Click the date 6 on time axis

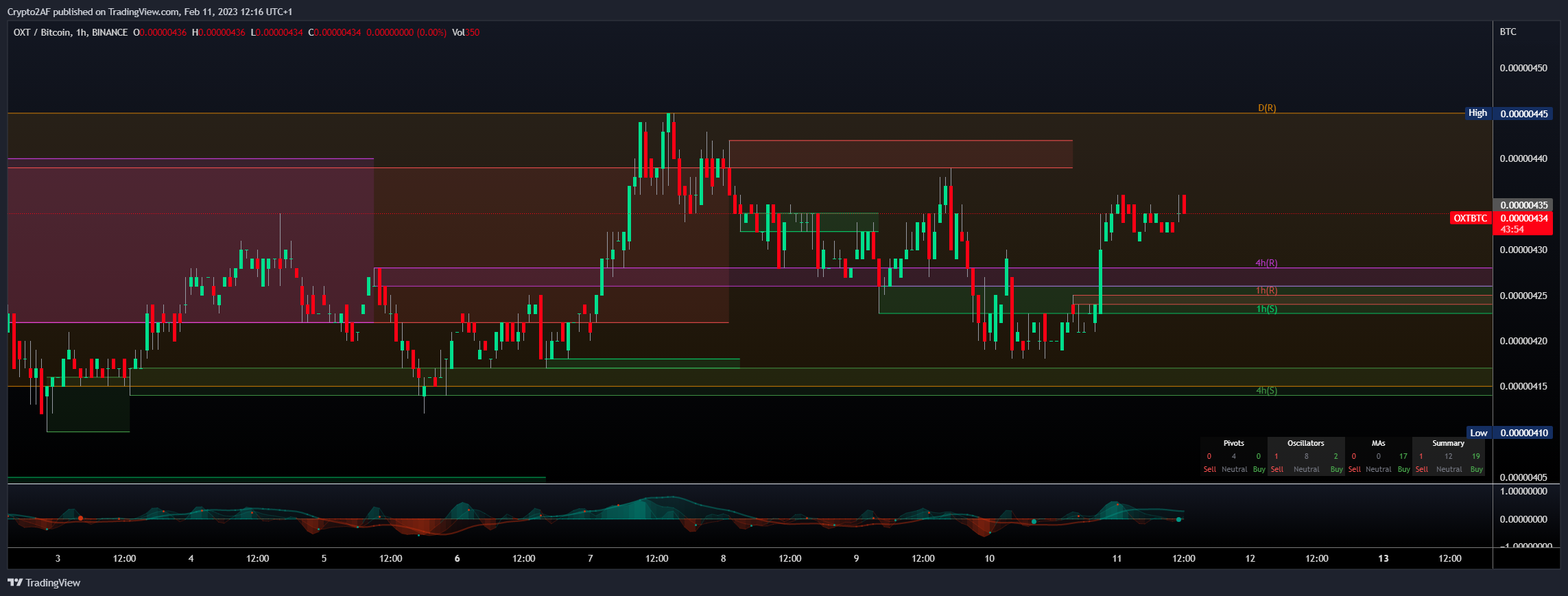coord(457,558)
